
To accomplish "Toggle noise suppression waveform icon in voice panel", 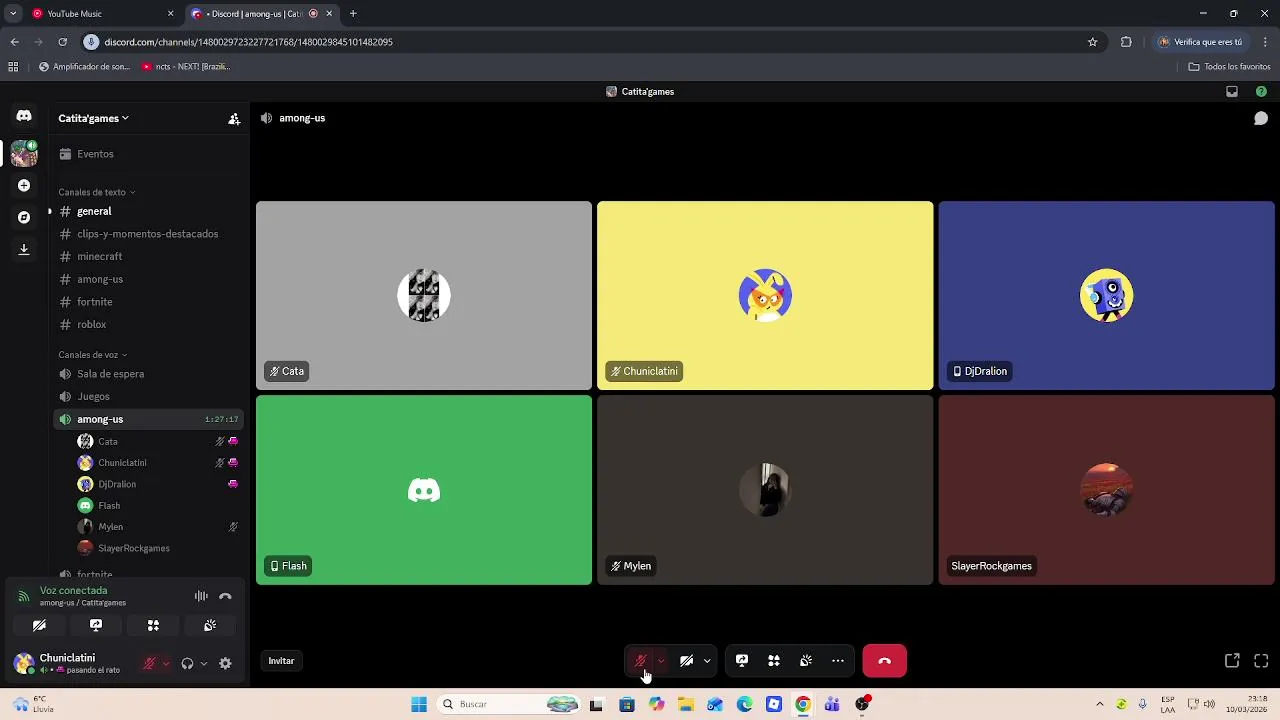I will click(201, 596).
